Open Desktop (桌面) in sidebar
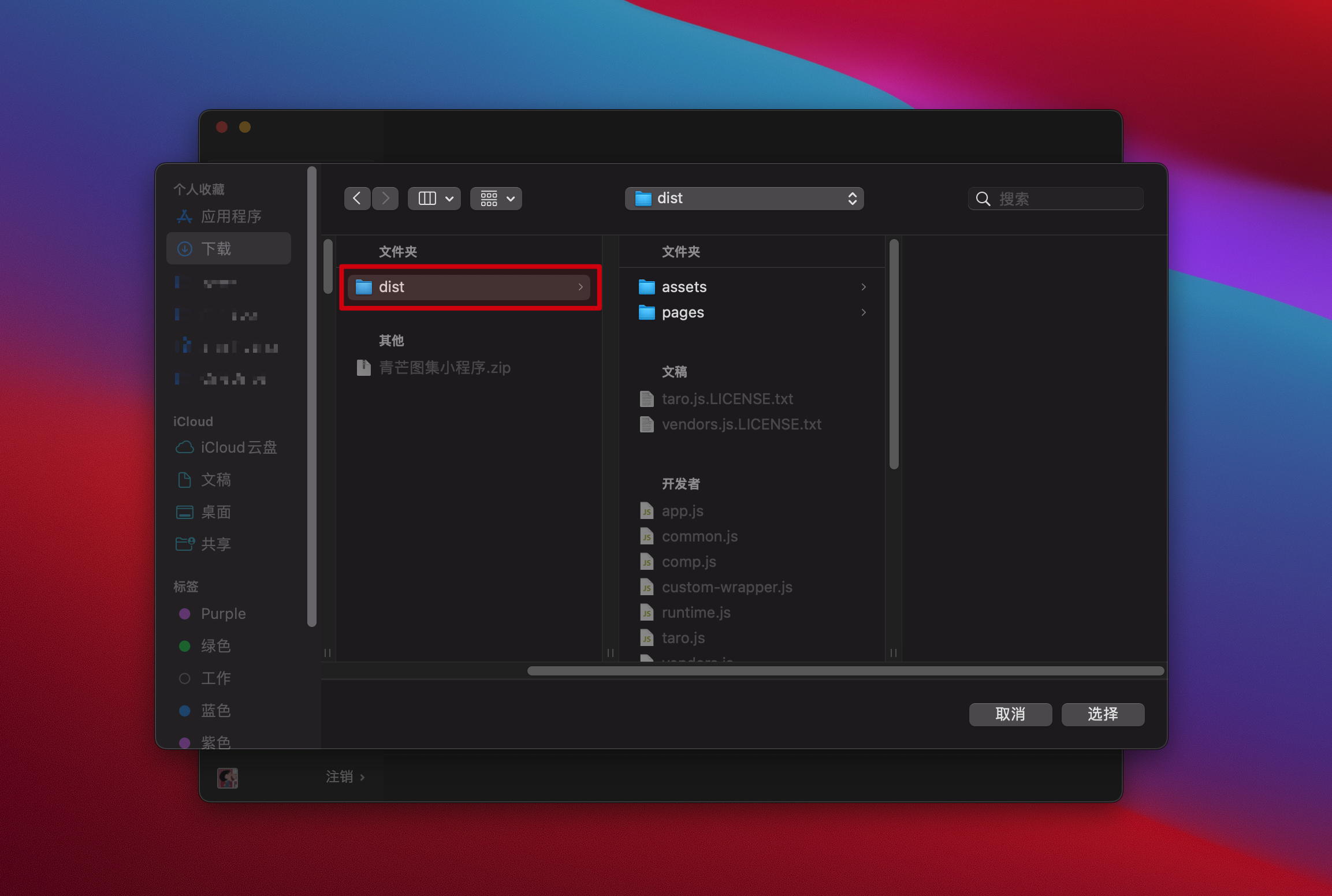 [229, 512]
